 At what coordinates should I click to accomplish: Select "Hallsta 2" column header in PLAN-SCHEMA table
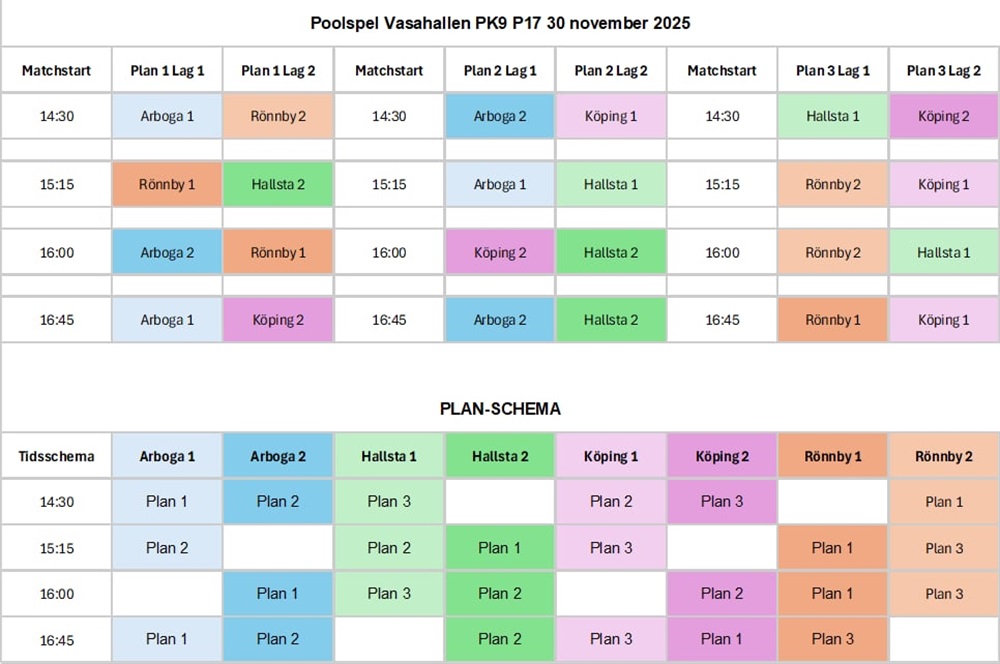500,456
